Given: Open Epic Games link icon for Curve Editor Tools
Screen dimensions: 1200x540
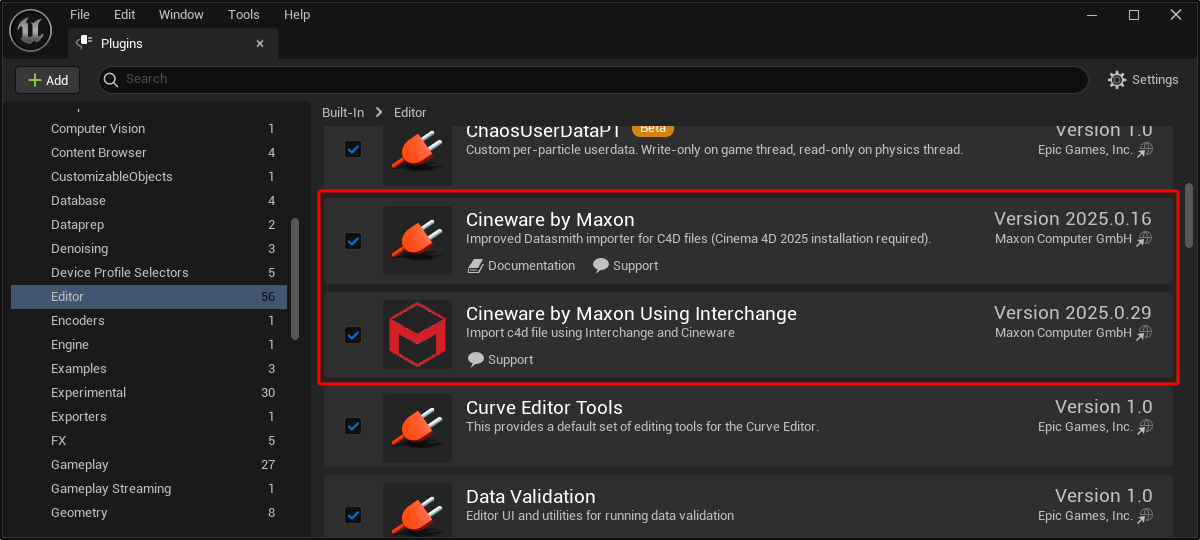Looking at the screenshot, I should [1145, 427].
